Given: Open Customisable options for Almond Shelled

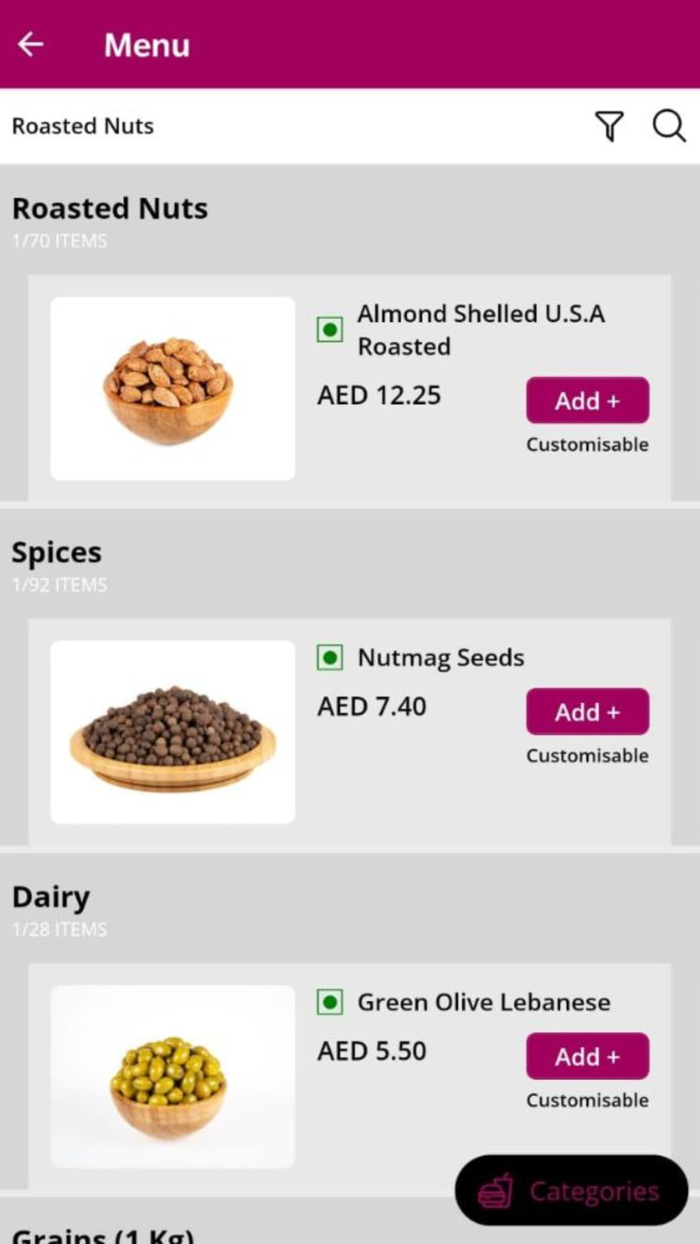Looking at the screenshot, I should tap(587, 445).
